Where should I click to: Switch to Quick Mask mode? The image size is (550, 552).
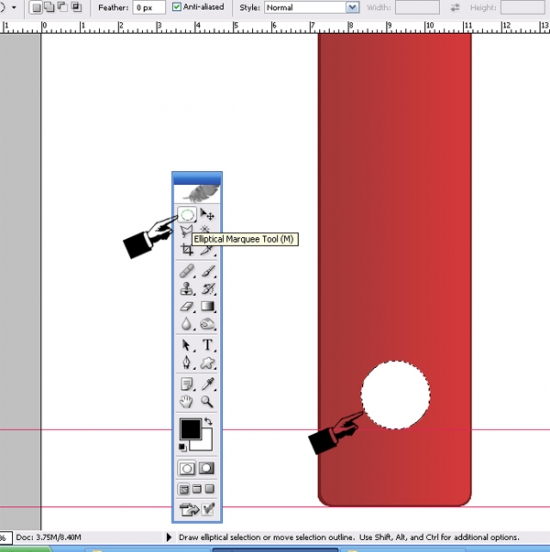coord(207,468)
